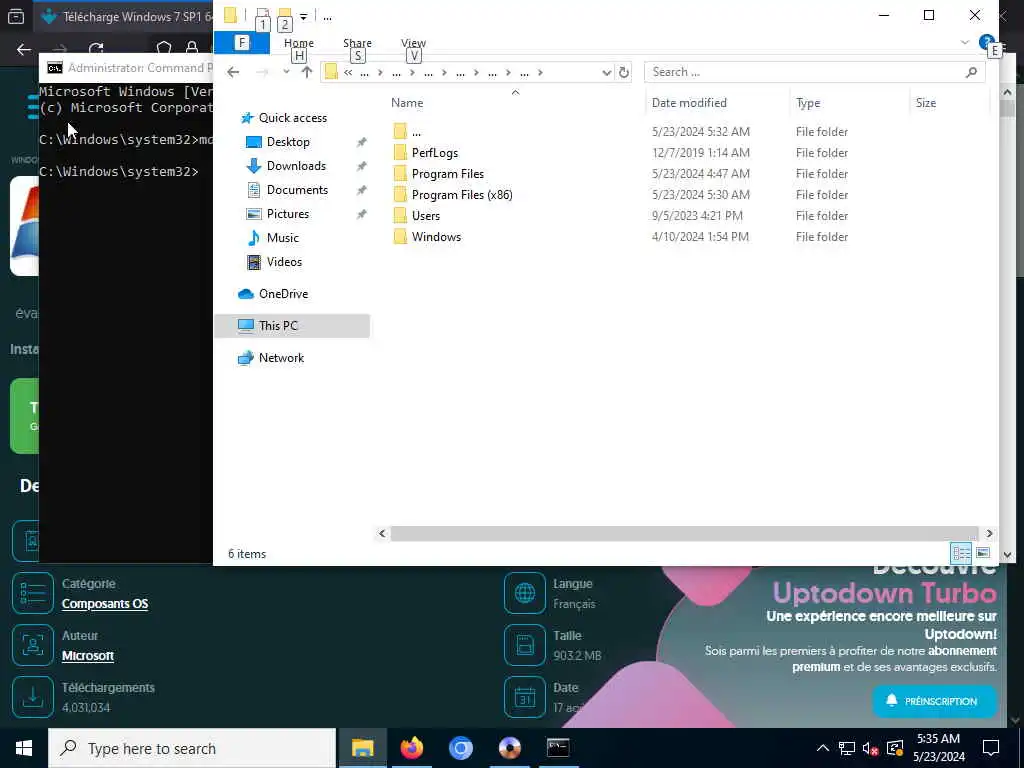Click the New folder quick access icon

pyautogui.click(x=284, y=15)
